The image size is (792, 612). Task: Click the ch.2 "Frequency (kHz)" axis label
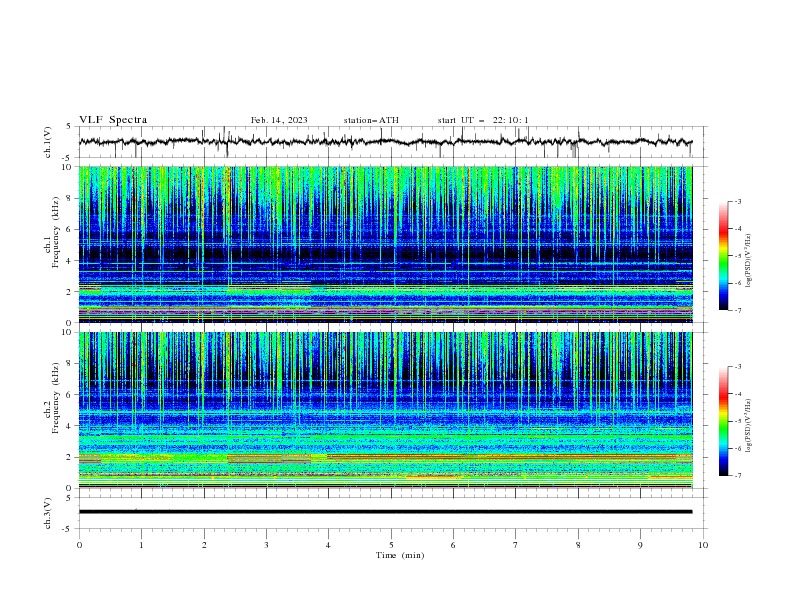pos(56,398)
